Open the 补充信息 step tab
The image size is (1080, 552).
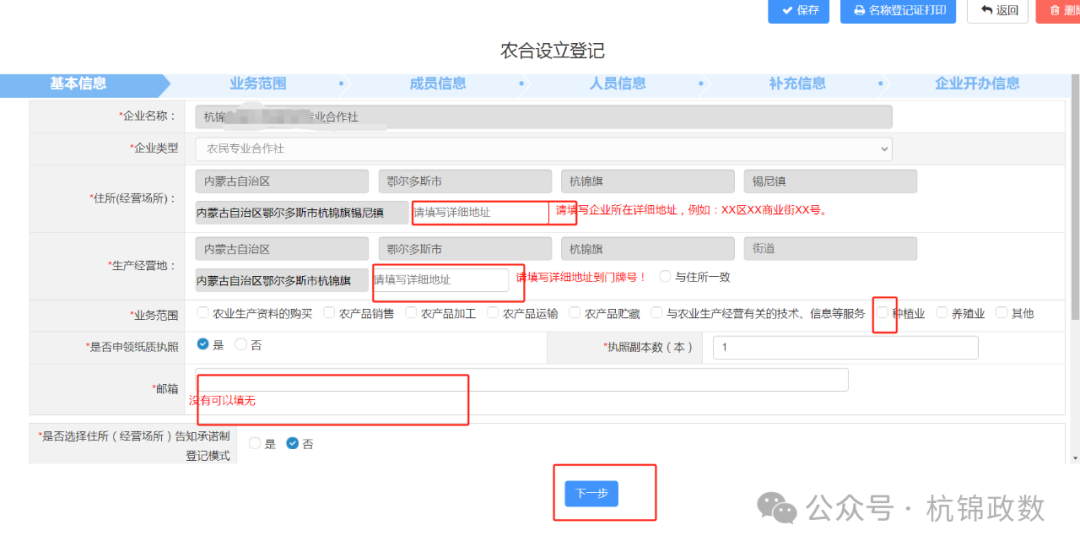[x=797, y=84]
